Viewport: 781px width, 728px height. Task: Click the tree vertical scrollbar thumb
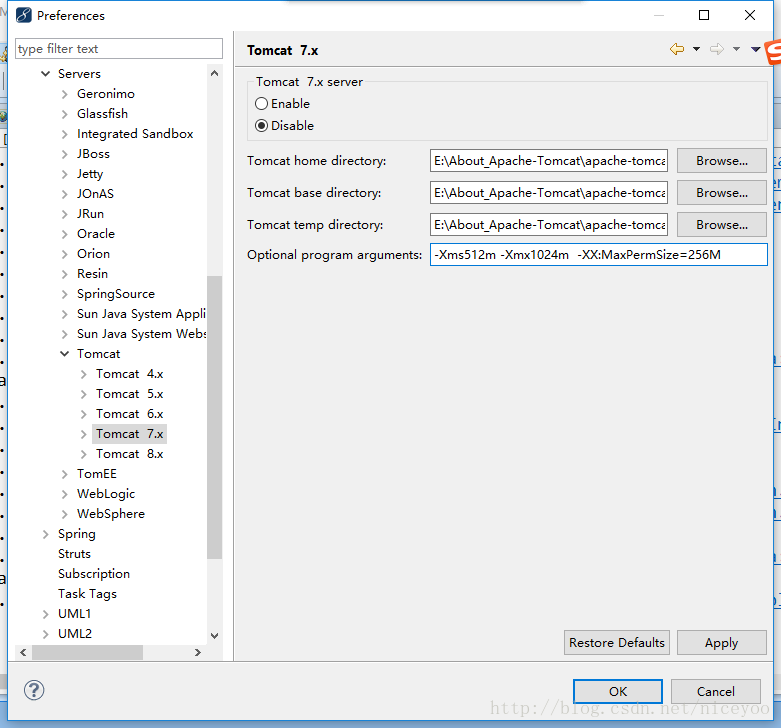(215, 417)
